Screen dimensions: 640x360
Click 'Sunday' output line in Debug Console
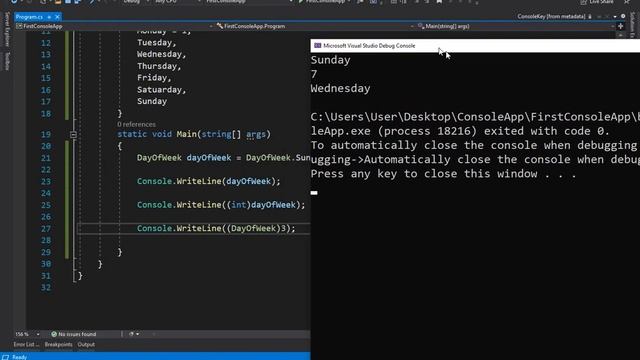point(331,60)
